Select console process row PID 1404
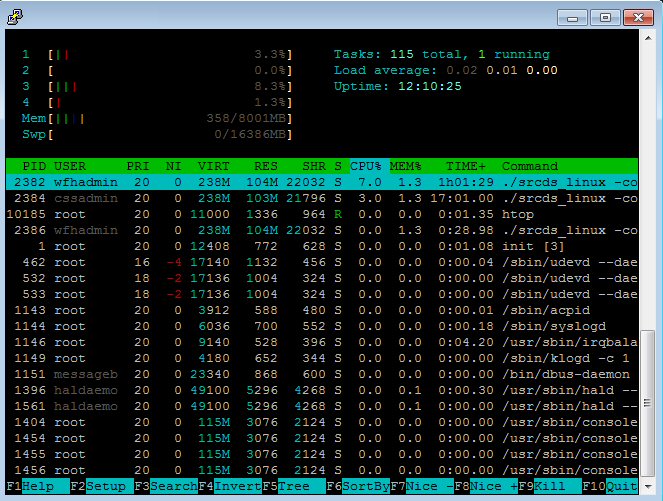Image resolution: width=663 pixels, height=501 pixels. pyautogui.click(x=322, y=423)
